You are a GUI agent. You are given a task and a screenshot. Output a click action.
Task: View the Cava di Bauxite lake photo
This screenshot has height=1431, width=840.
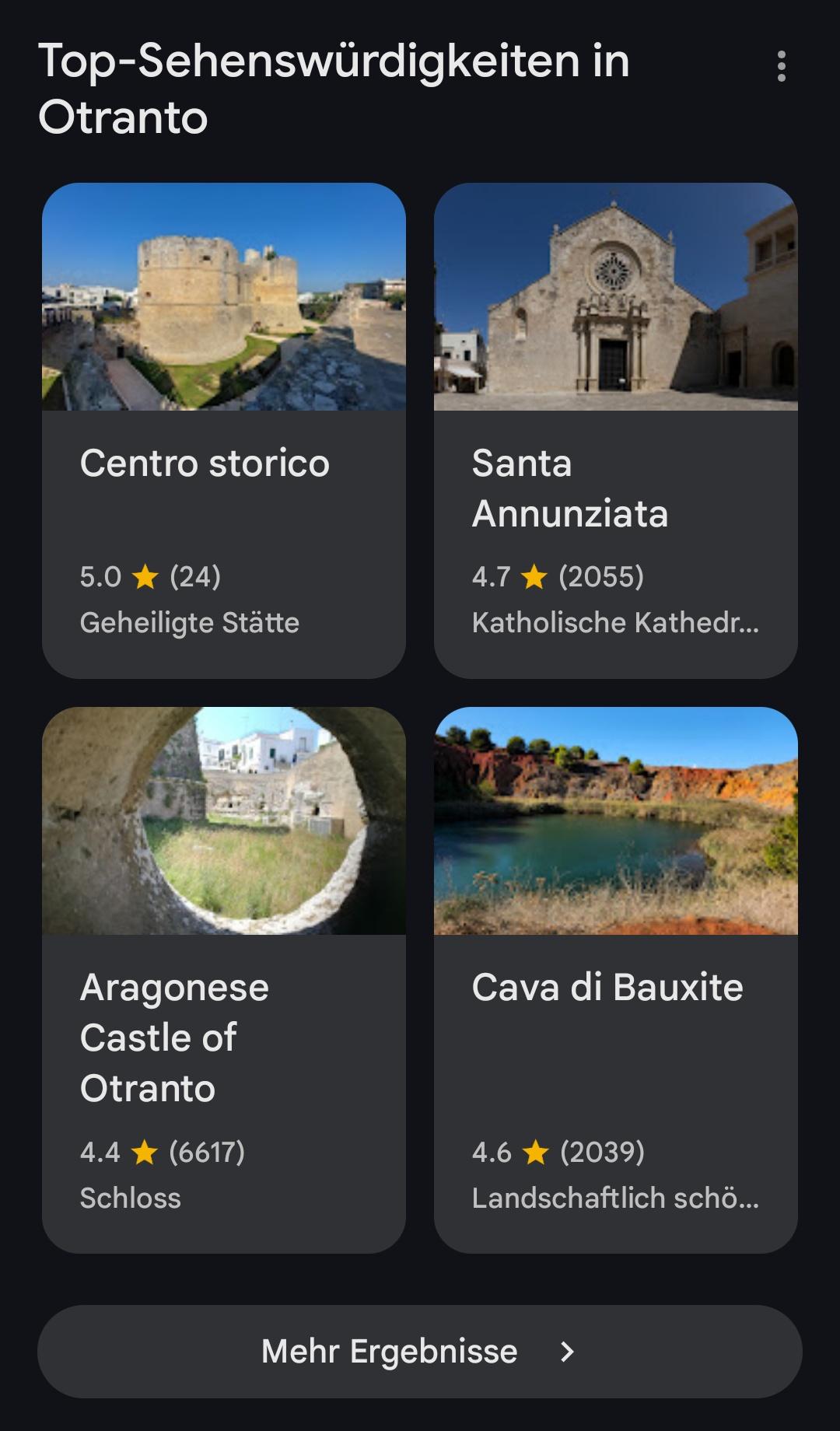click(615, 820)
